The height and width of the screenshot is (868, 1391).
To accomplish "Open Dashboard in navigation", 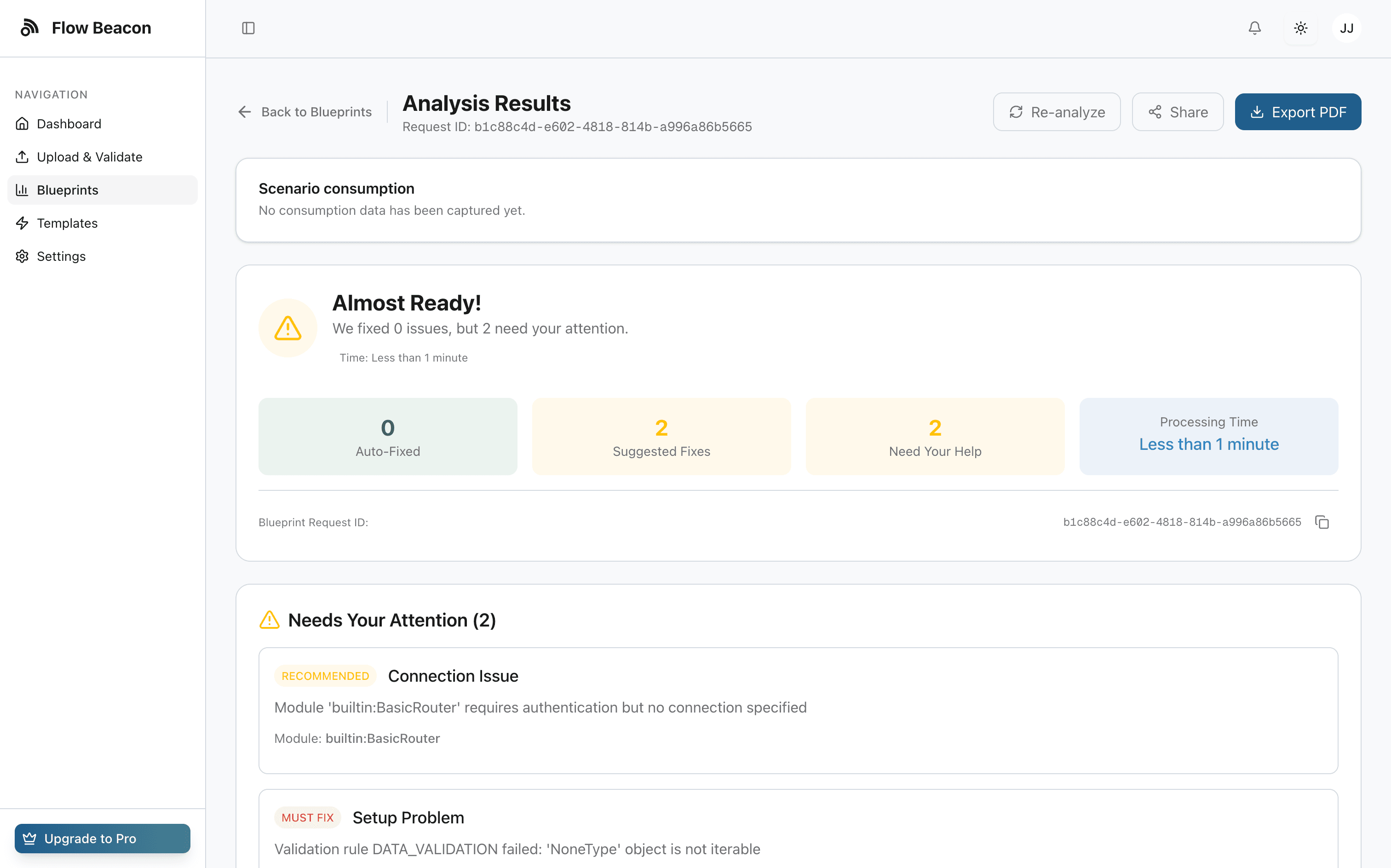I will tap(69, 124).
